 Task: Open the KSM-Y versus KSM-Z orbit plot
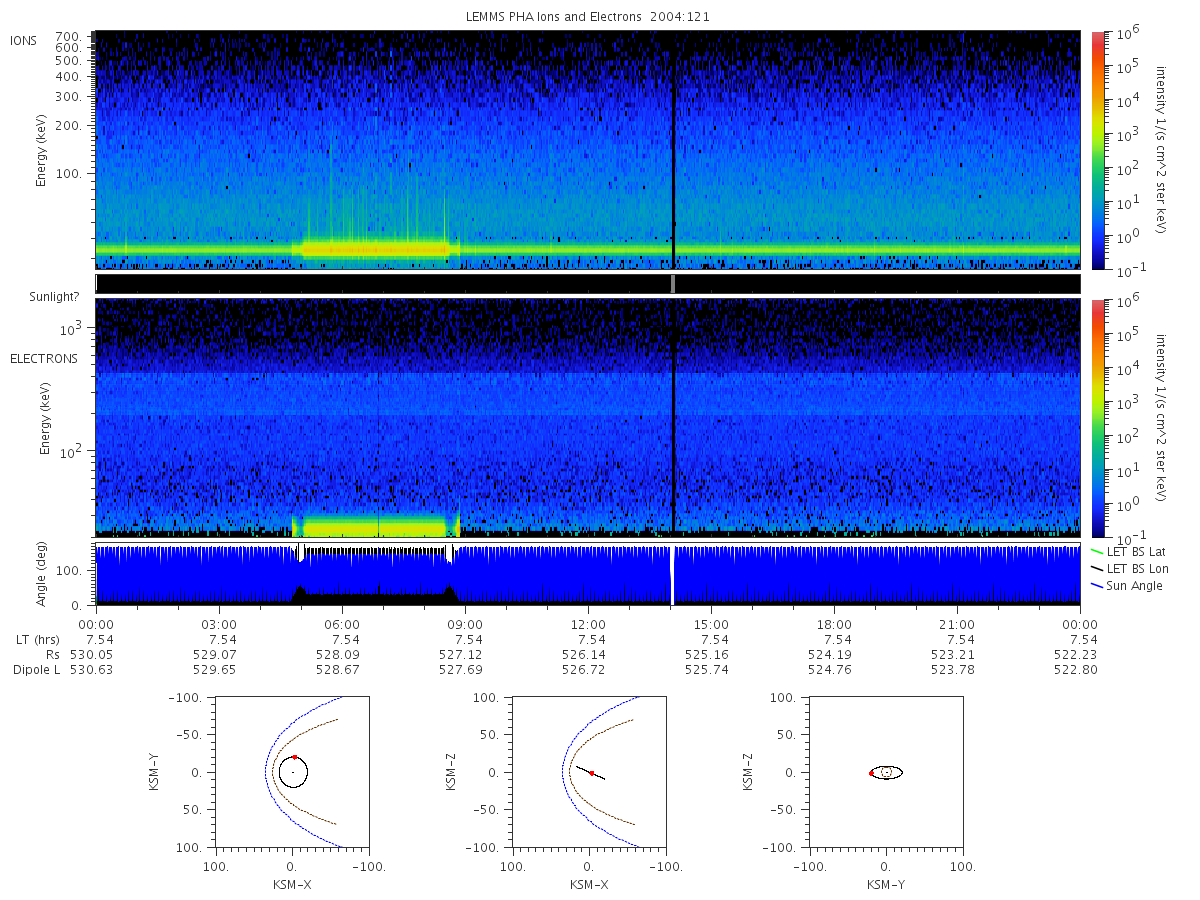(886, 772)
